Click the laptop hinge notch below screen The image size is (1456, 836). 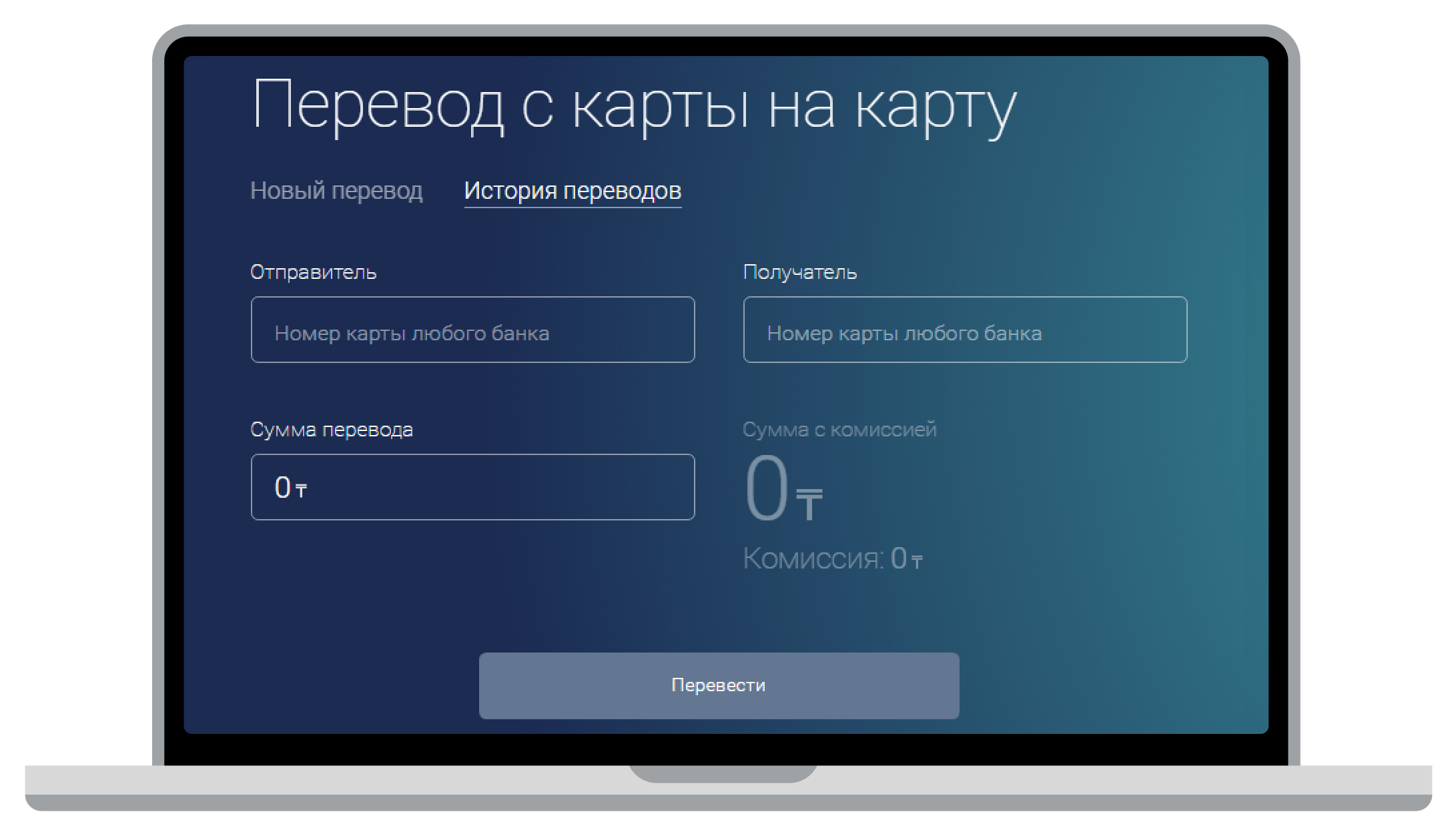723,774
